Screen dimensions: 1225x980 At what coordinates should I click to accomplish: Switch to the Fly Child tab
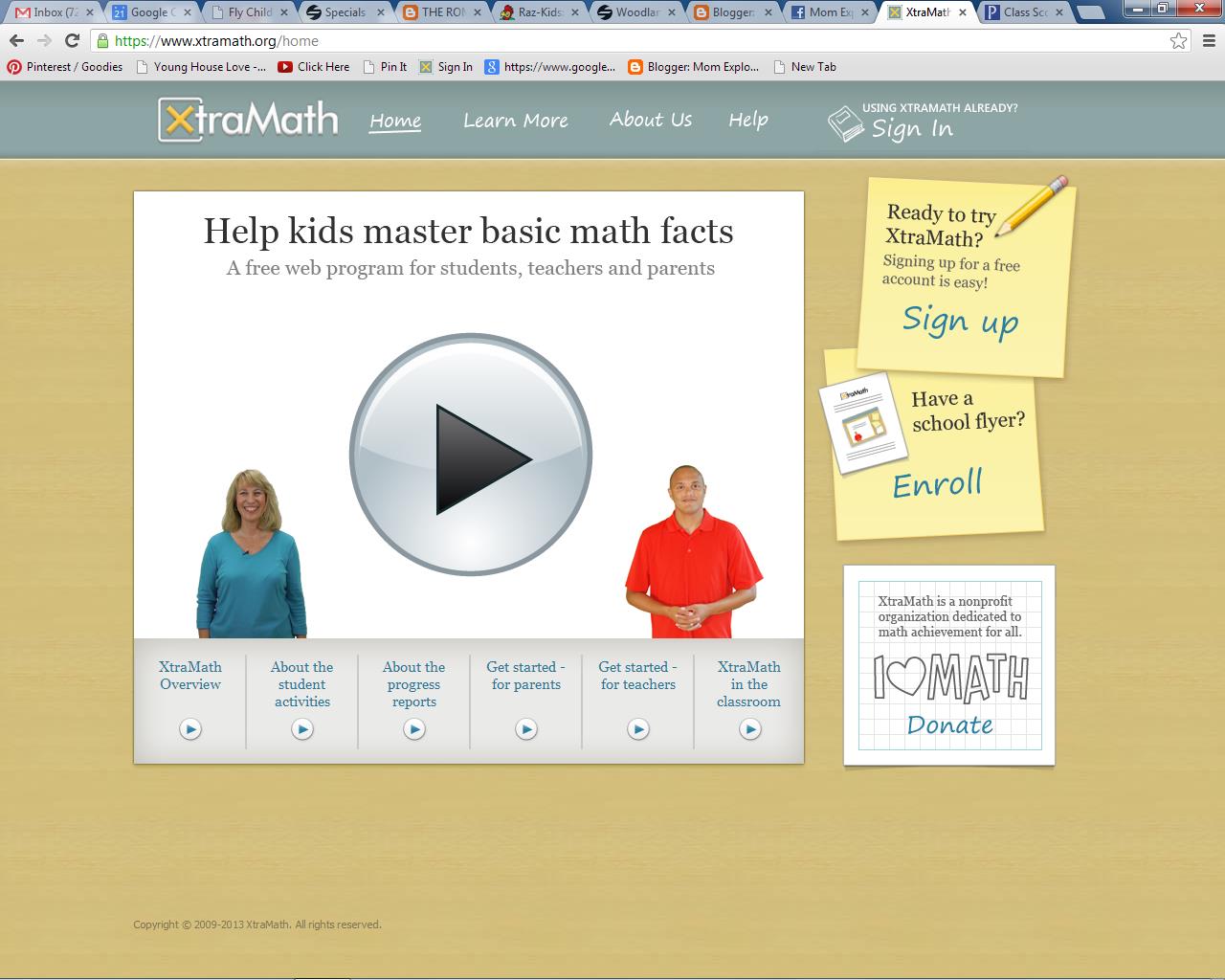249,12
